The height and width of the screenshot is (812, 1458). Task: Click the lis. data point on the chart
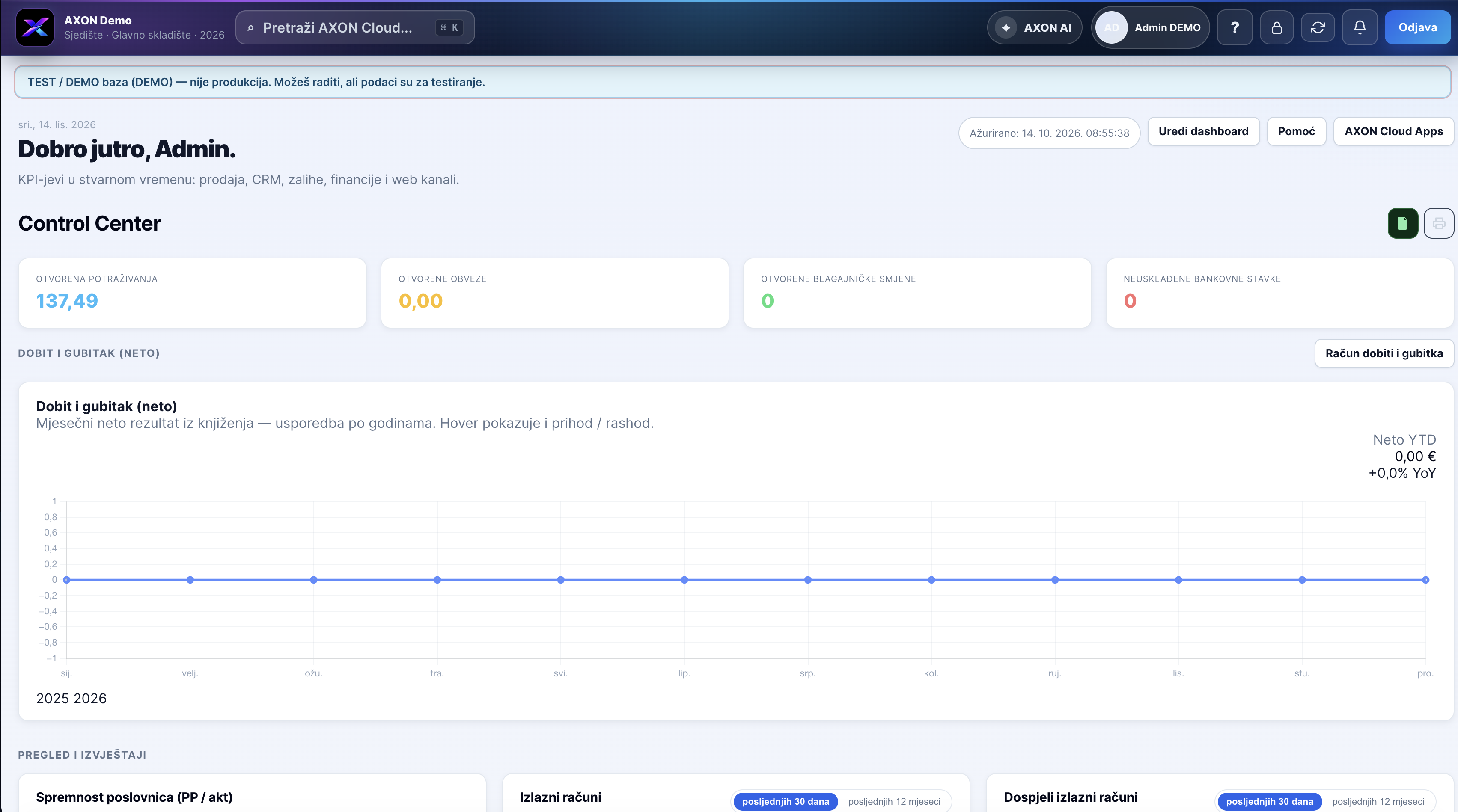tap(1178, 580)
